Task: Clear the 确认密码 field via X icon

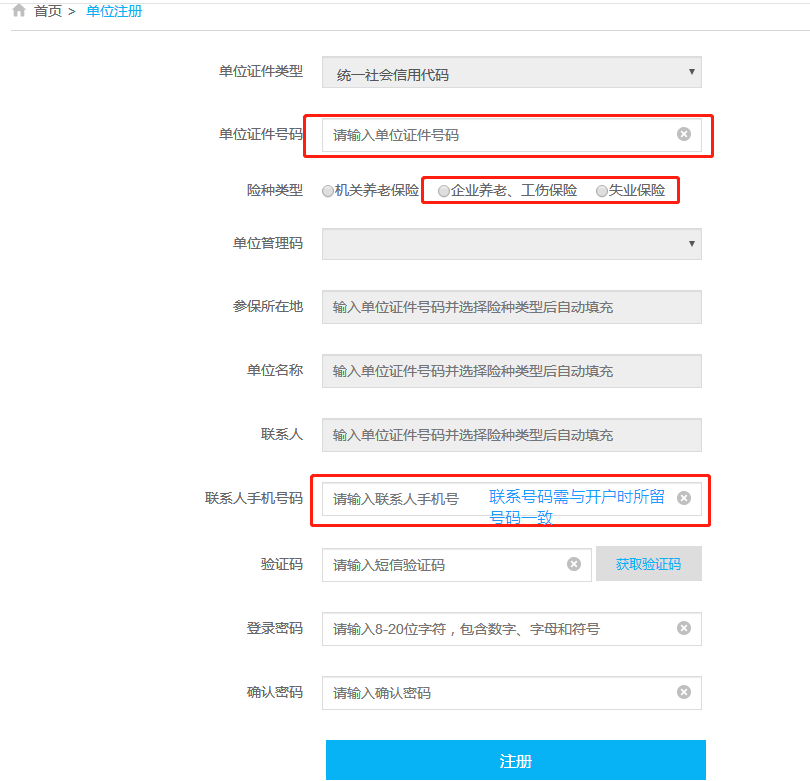Action: 684,692
